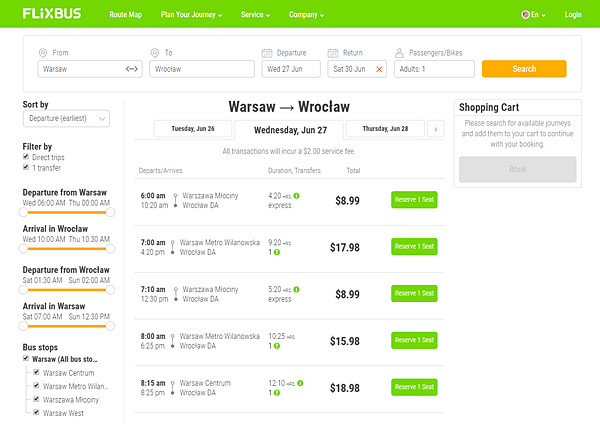Clear the return date with red X
This screenshot has height=424, width=600.
pyautogui.click(x=379, y=69)
